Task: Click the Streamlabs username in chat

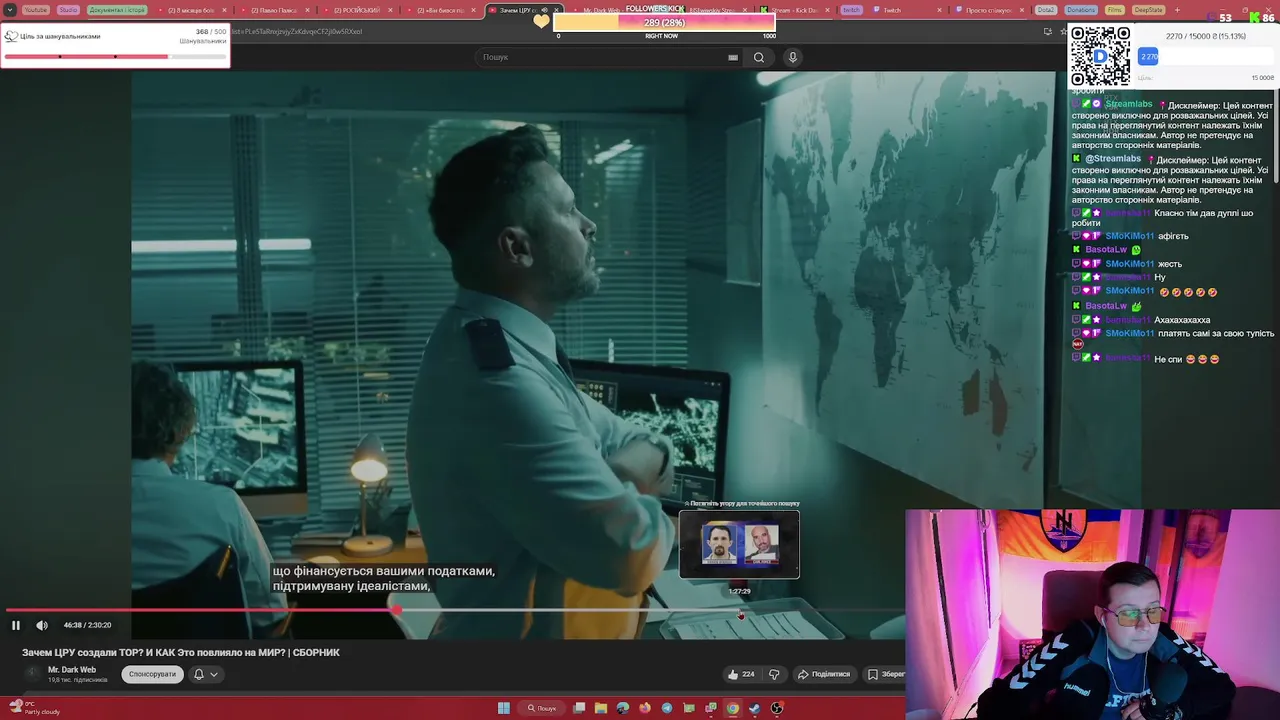Action: 1128,104
